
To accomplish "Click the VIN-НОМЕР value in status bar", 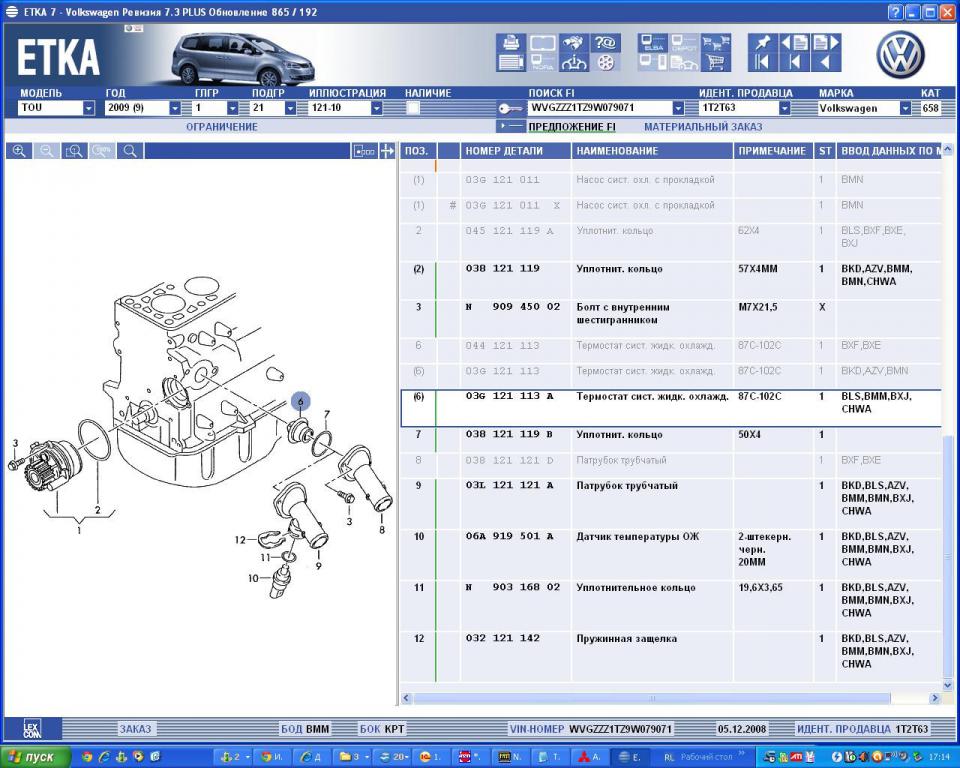I will (620, 729).
